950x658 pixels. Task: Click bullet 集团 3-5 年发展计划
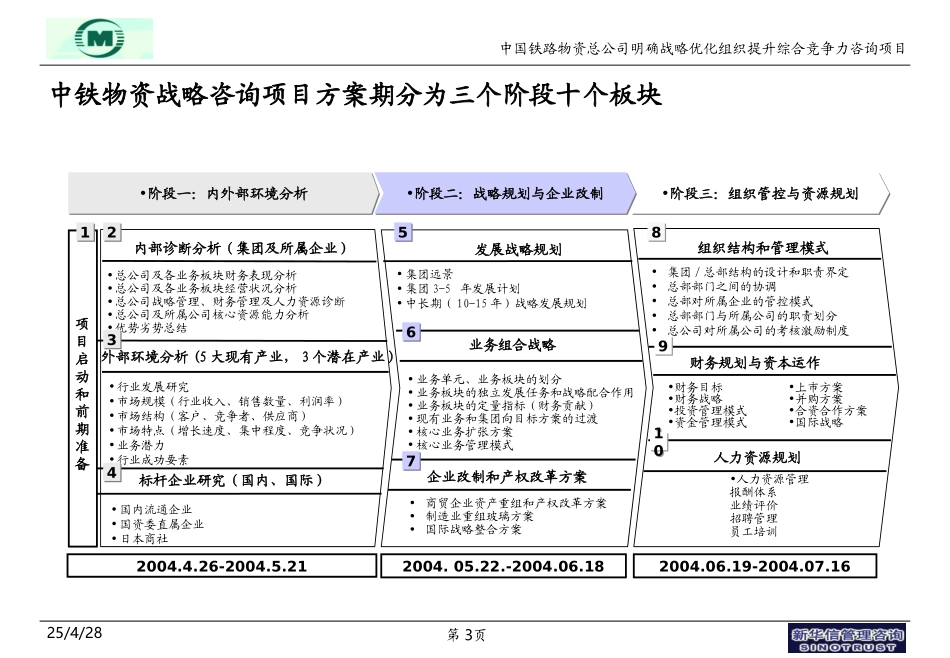(459, 288)
